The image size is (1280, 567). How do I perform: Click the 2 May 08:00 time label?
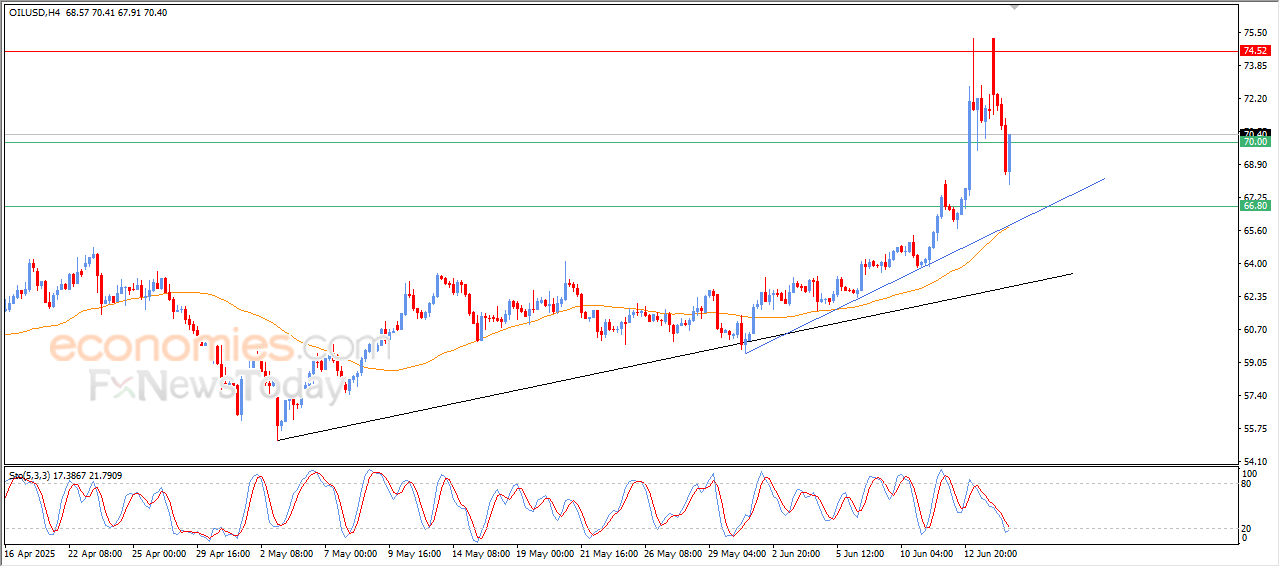(286, 552)
